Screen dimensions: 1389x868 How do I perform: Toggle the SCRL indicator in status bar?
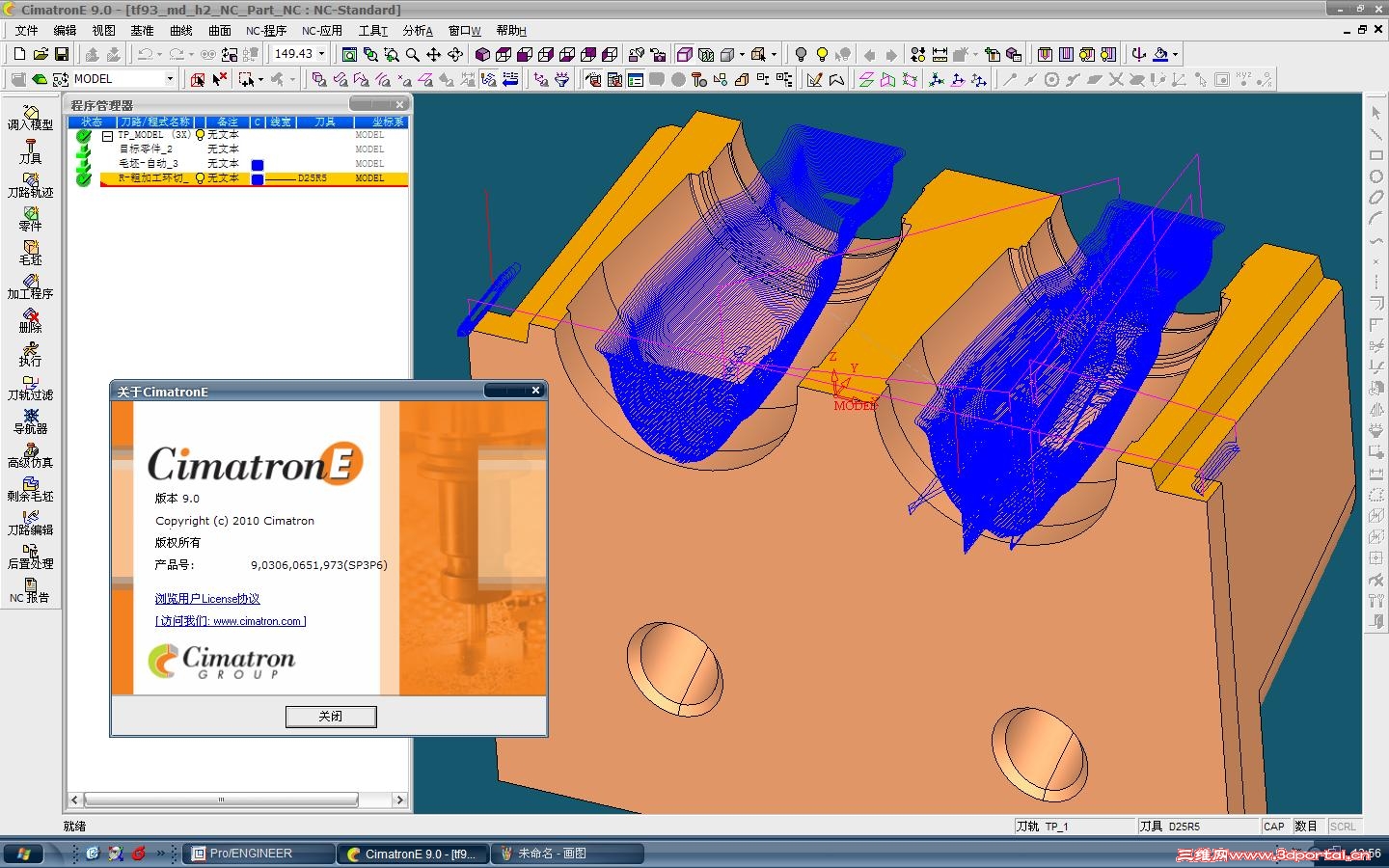pyautogui.click(x=1343, y=827)
